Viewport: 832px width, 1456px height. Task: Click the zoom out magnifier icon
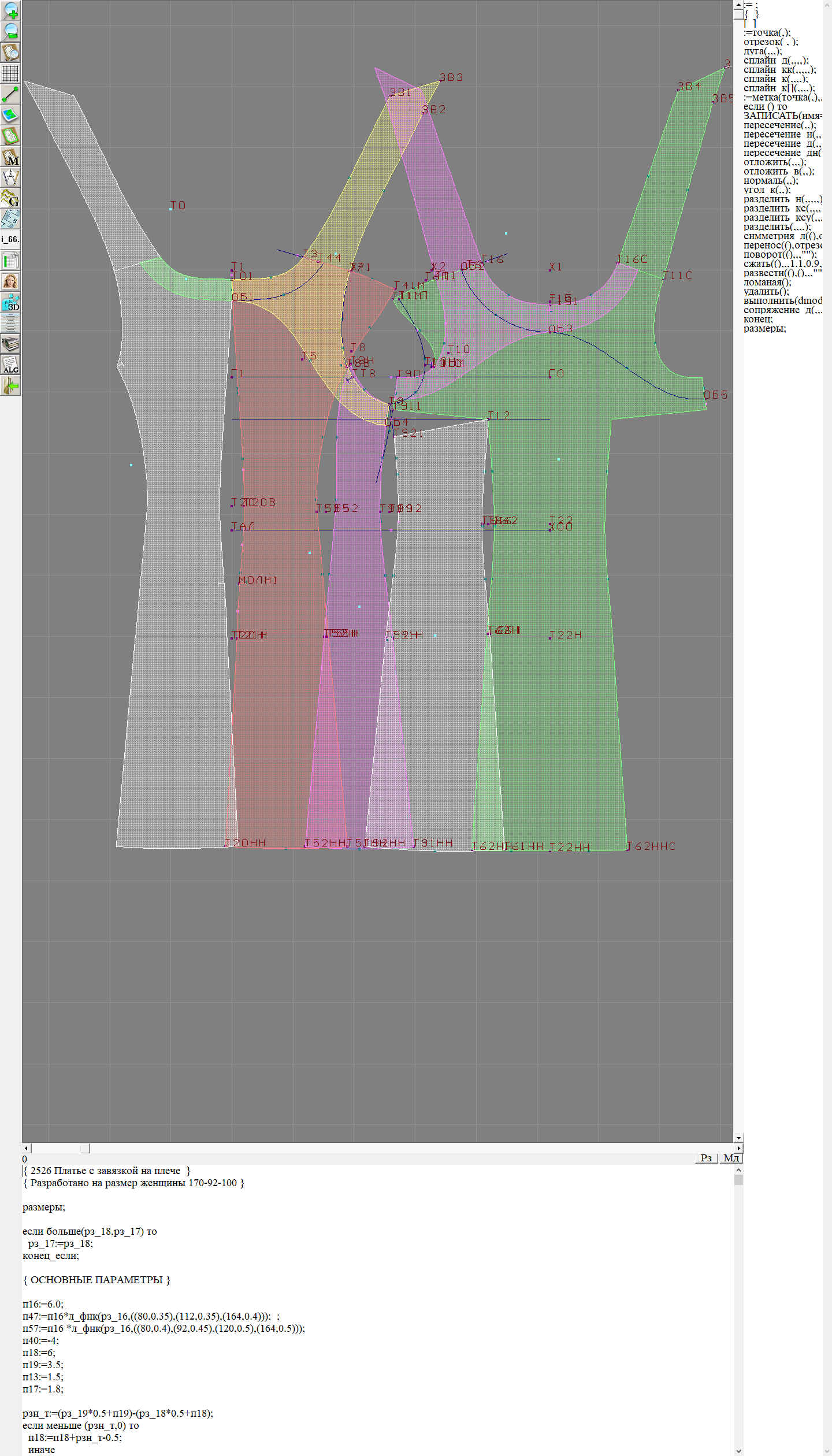click(10, 31)
